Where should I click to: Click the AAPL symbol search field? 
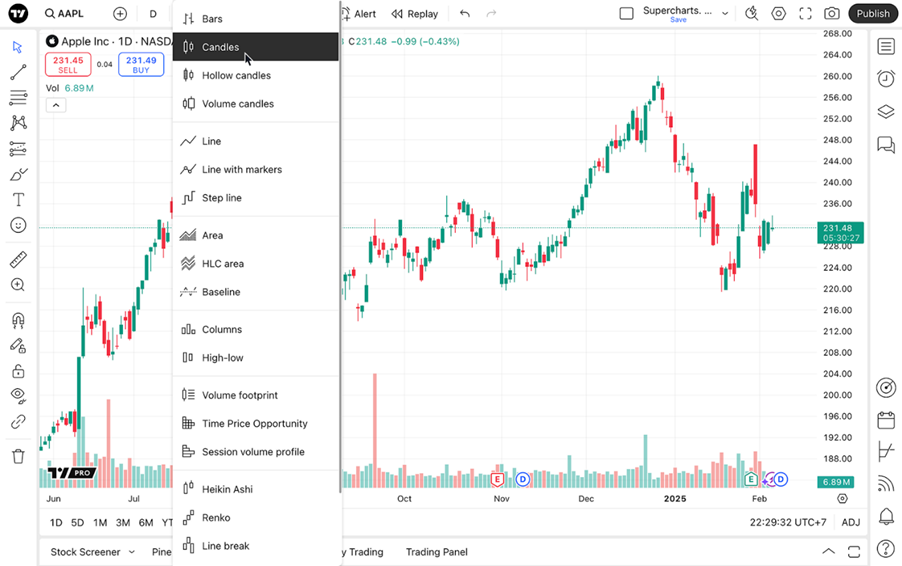(x=64, y=14)
